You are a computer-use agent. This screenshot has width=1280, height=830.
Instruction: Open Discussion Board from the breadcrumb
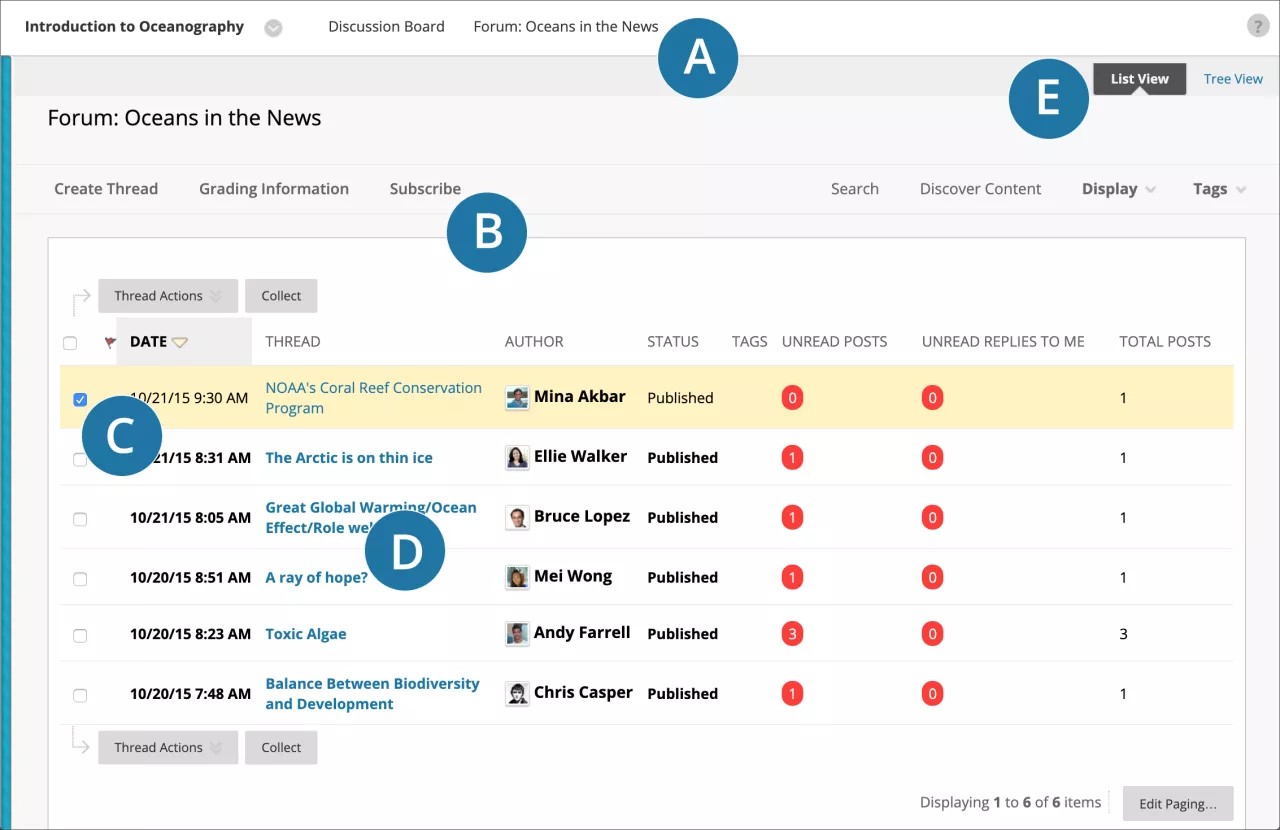[386, 26]
